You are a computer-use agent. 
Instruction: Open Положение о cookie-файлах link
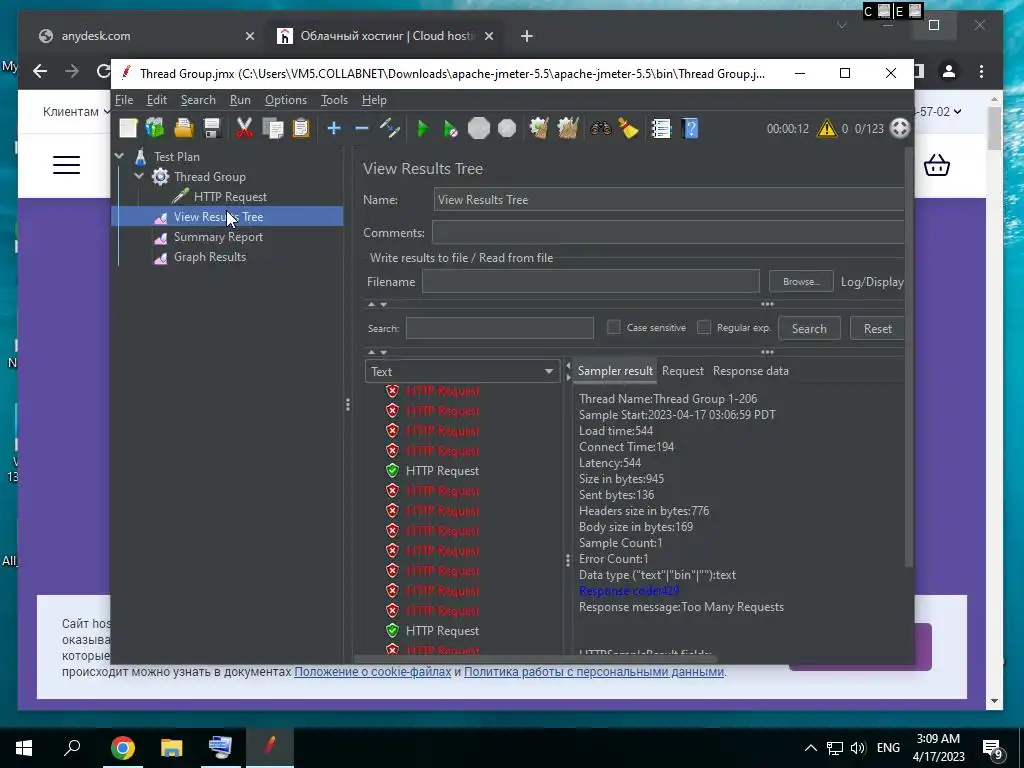pyautogui.click(x=373, y=672)
